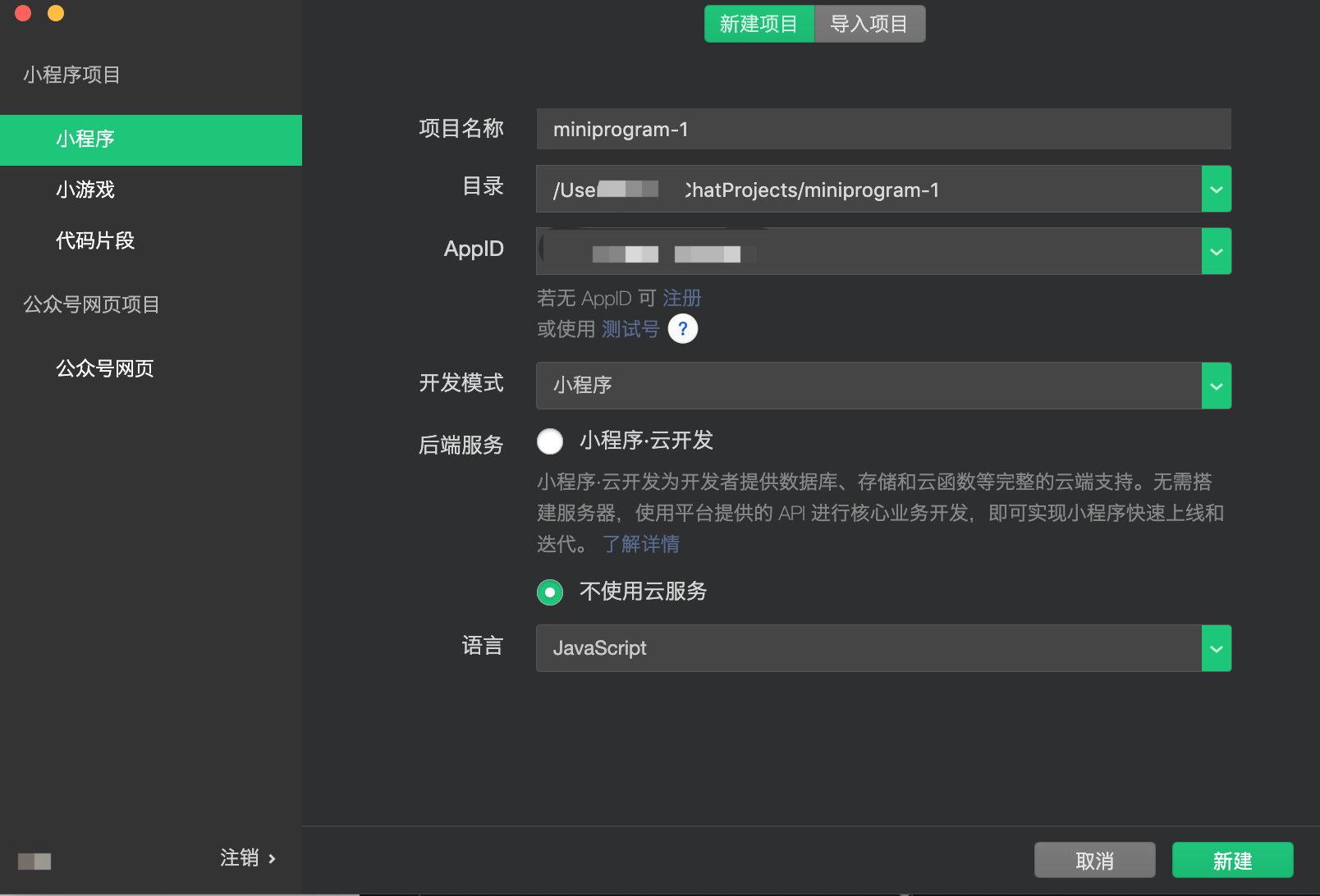Screen dimensions: 1320x896
Task: Open the AppID dropdown
Action: pos(1216,251)
